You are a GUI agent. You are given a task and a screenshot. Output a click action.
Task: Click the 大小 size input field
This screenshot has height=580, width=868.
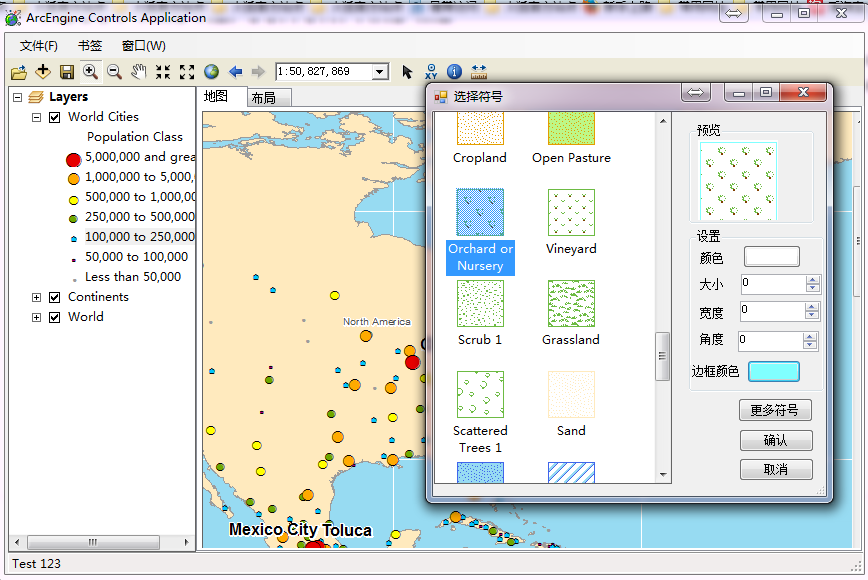[773, 284]
